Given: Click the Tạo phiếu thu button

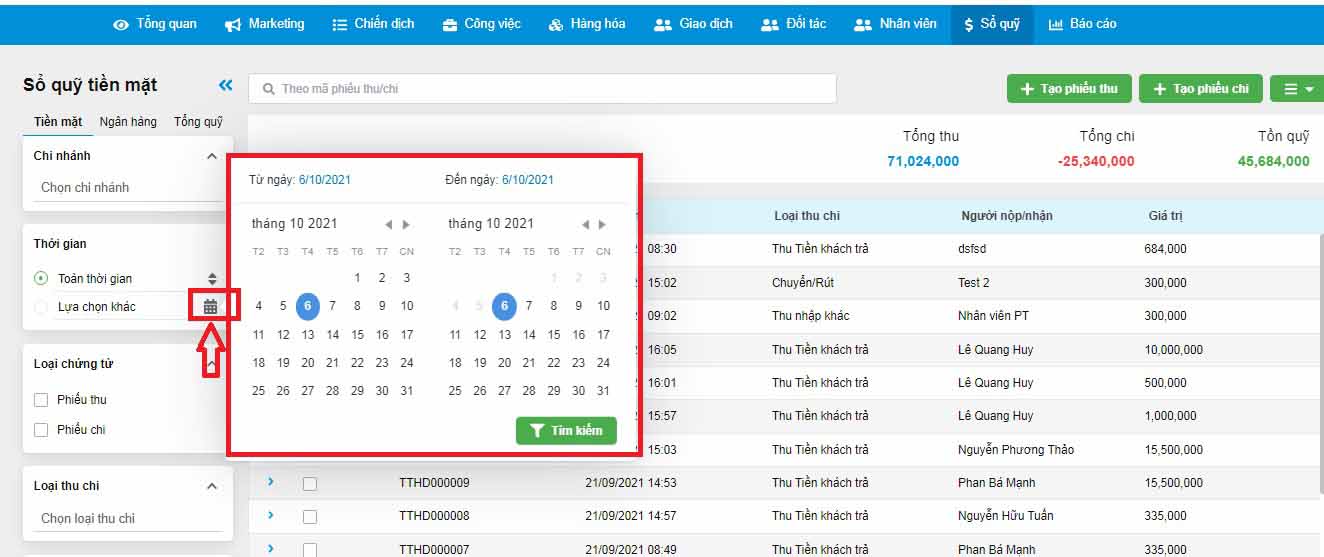Looking at the screenshot, I should click(x=1068, y=89).
